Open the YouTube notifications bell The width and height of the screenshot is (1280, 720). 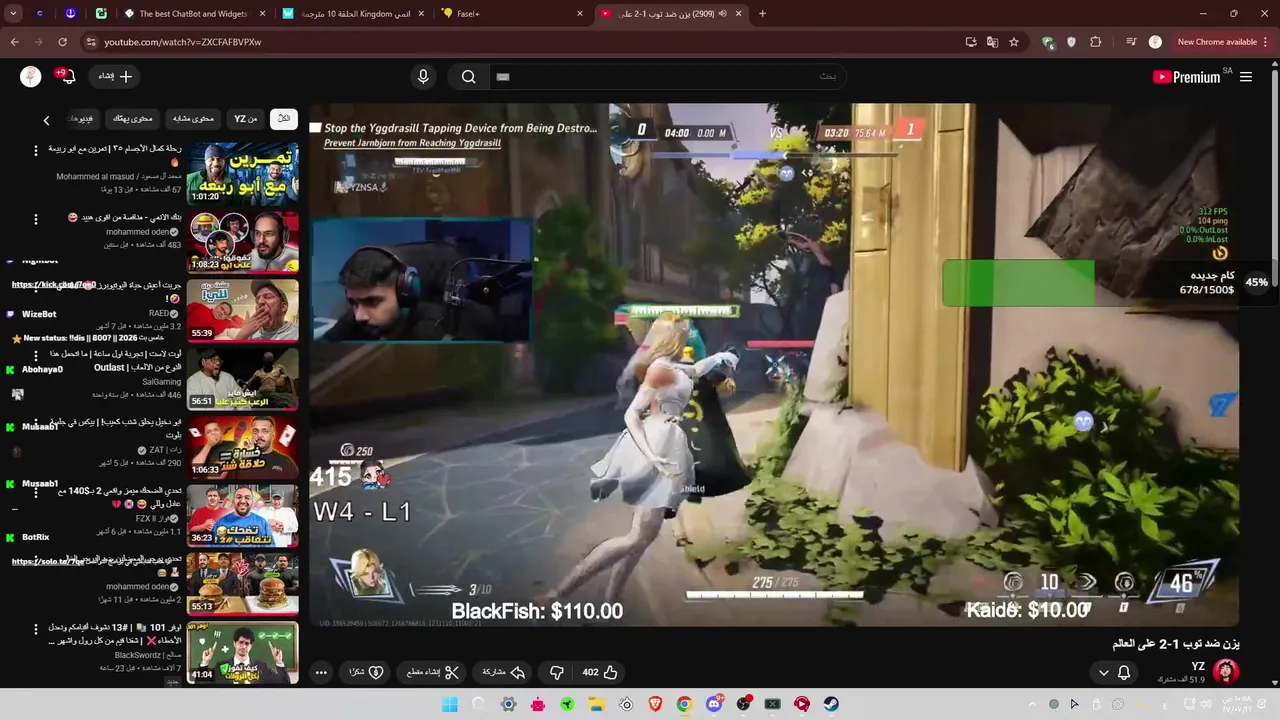point(68,77)
